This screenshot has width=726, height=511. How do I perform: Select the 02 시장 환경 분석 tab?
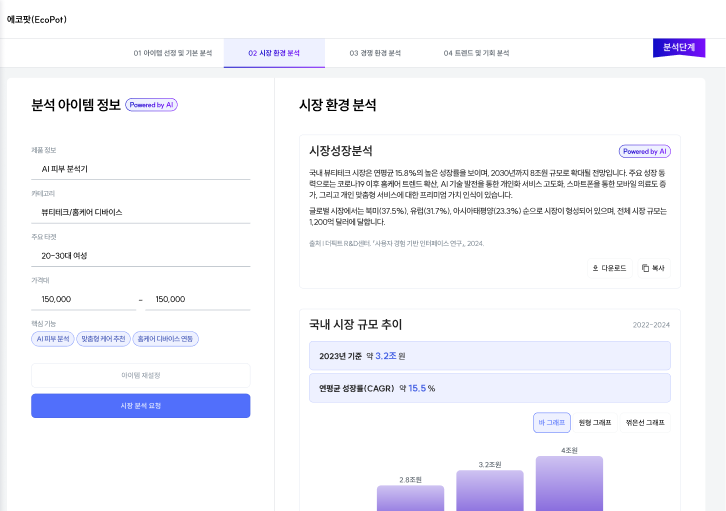coord(273,53)
